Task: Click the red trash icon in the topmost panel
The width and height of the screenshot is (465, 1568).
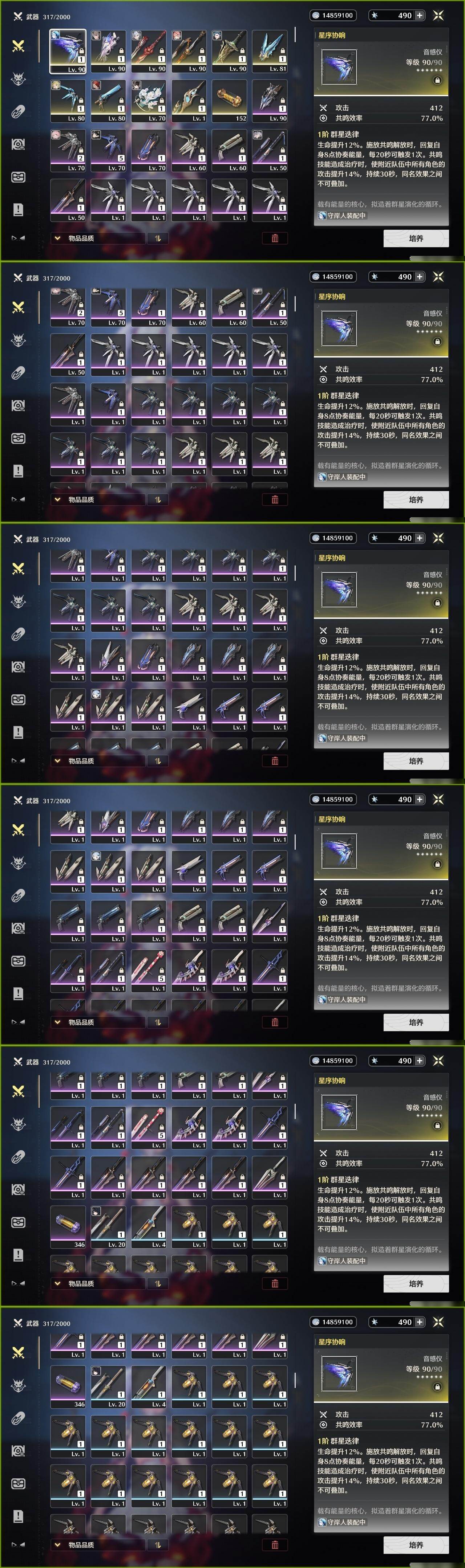Action: [275, 238]
